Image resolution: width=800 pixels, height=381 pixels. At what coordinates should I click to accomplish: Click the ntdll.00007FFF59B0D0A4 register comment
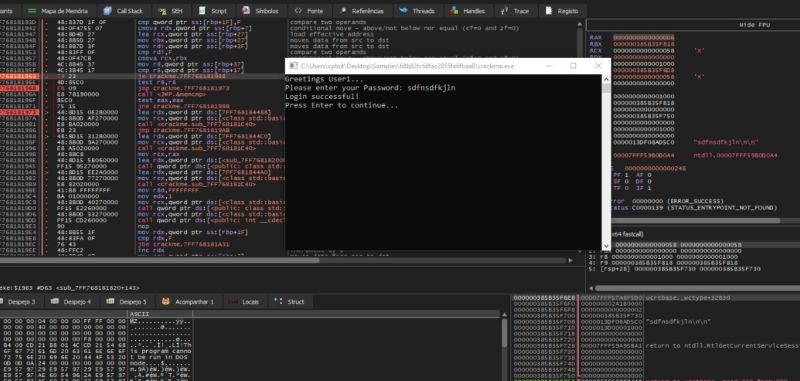735,156
